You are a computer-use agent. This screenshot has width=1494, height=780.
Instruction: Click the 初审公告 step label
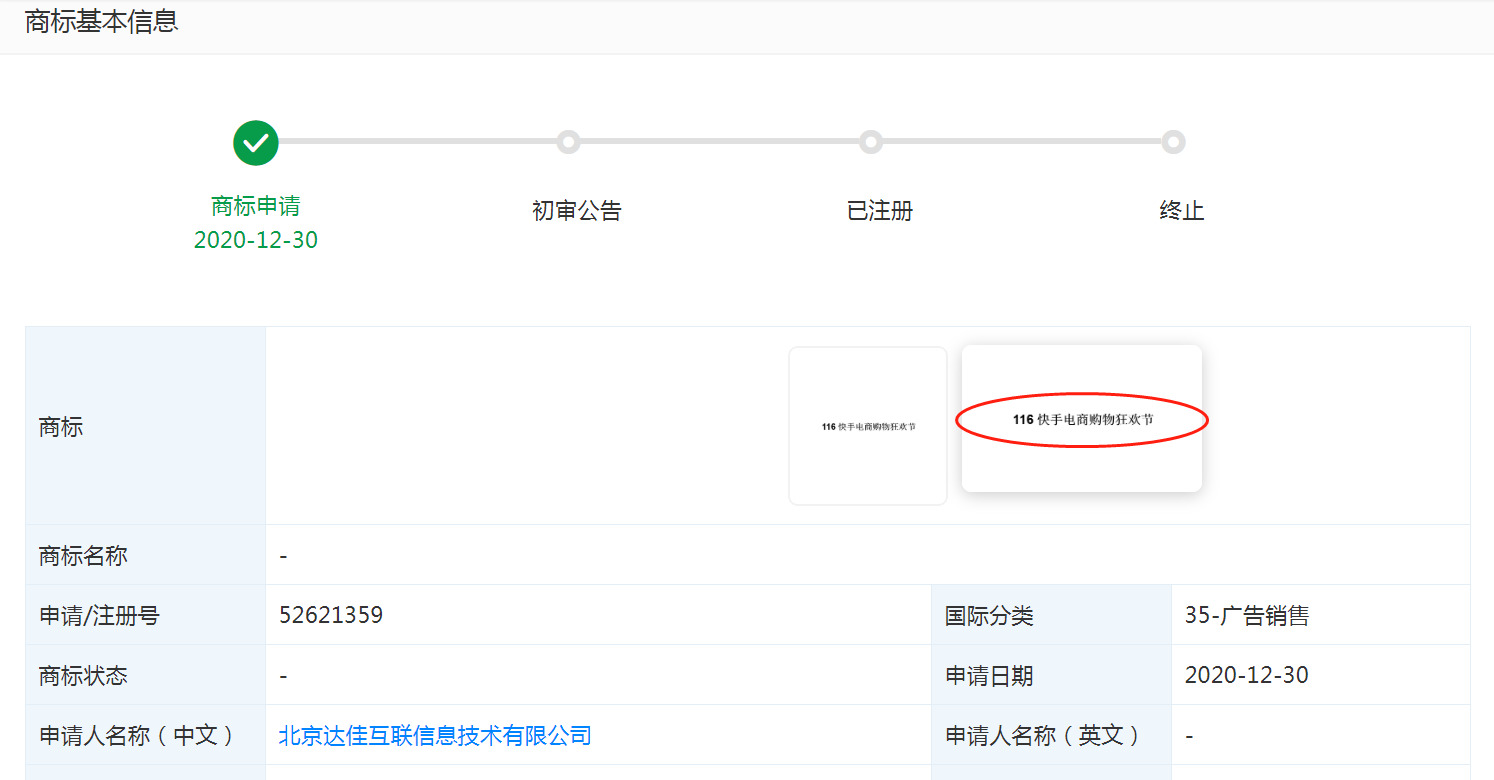point(577,211)
